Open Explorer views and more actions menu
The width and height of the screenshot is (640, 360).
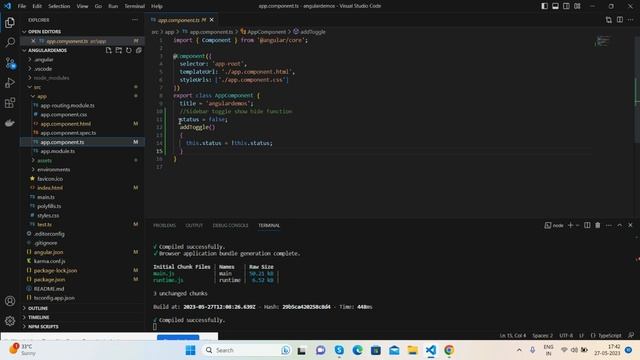coord(135,20)
